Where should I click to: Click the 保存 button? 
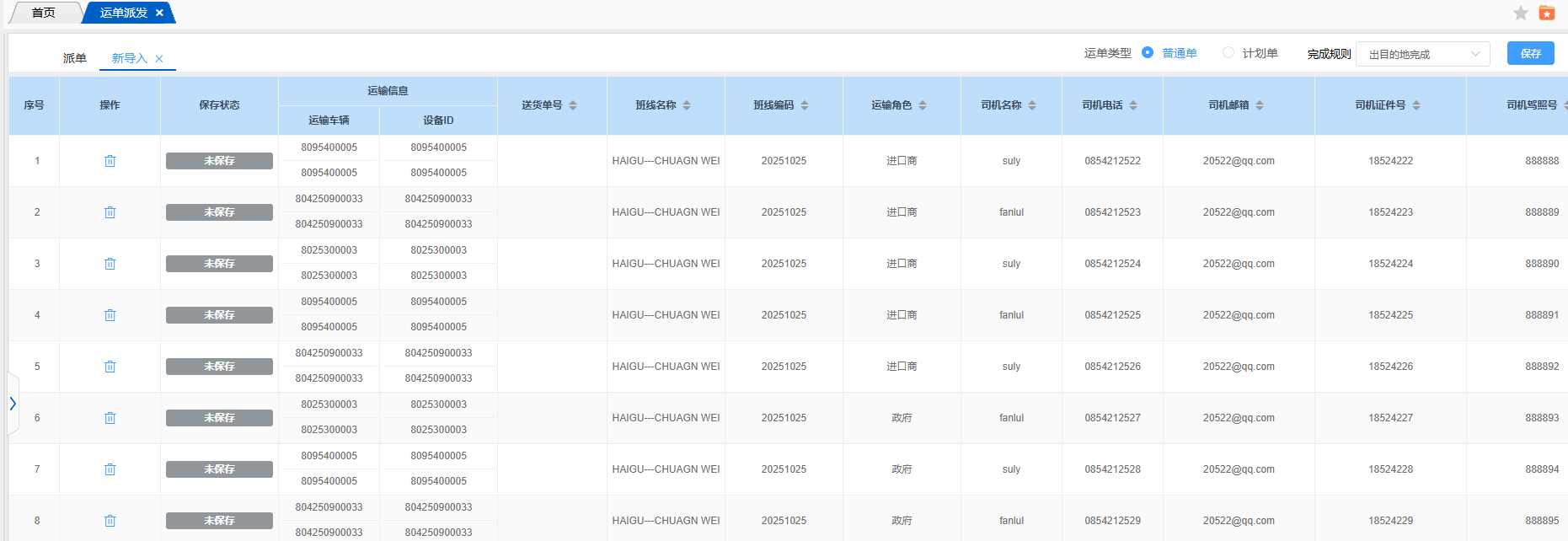[x=1530, y=53]
